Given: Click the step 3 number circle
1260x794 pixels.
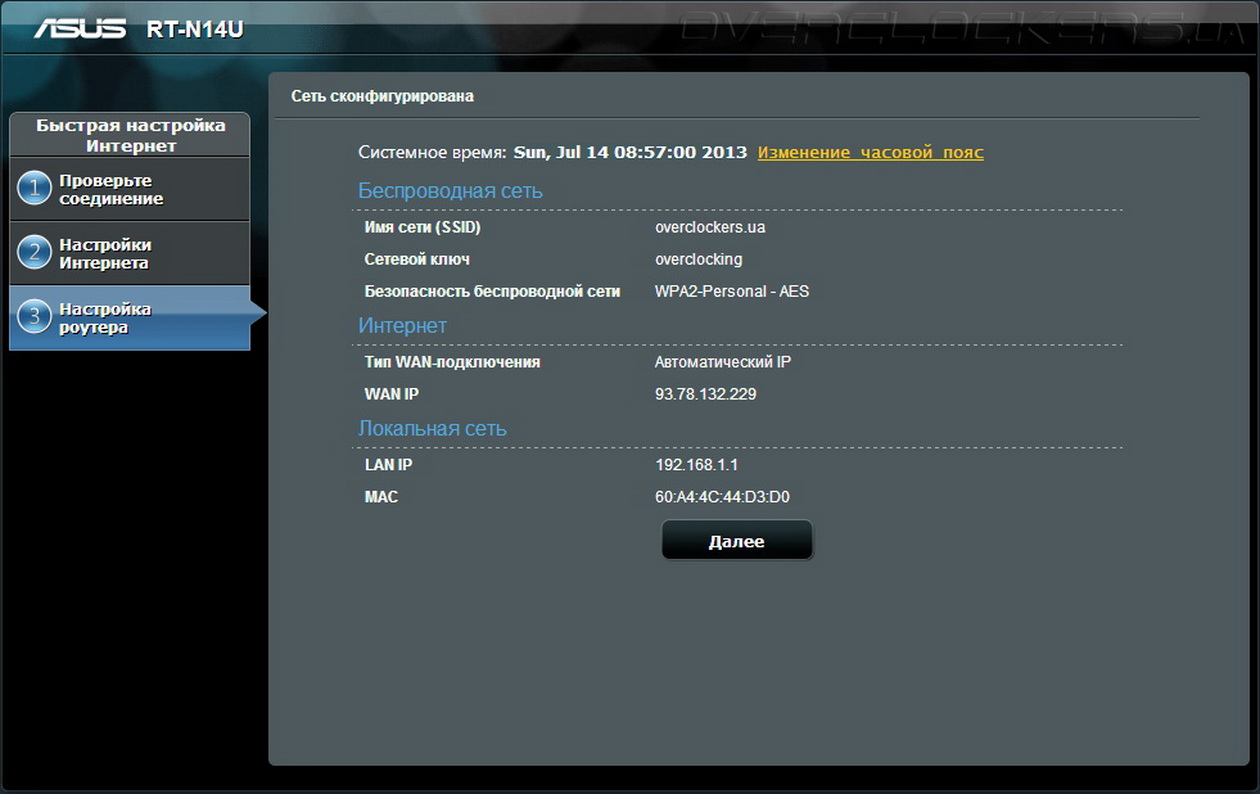Looking at the screenshot, I should coord(34,317).
